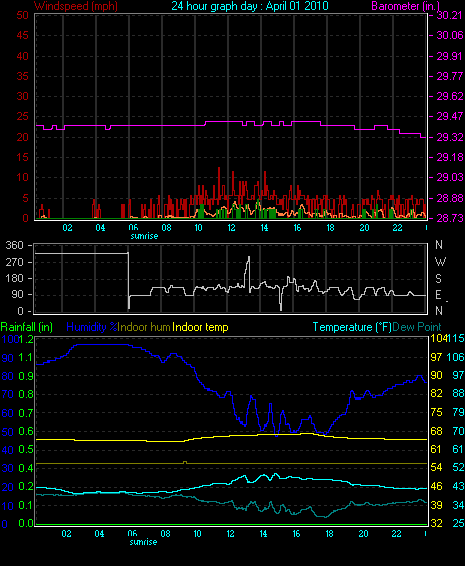Click the "Barometer (in.)" axis title
This screenshot has height=566, width=465.
405,6
